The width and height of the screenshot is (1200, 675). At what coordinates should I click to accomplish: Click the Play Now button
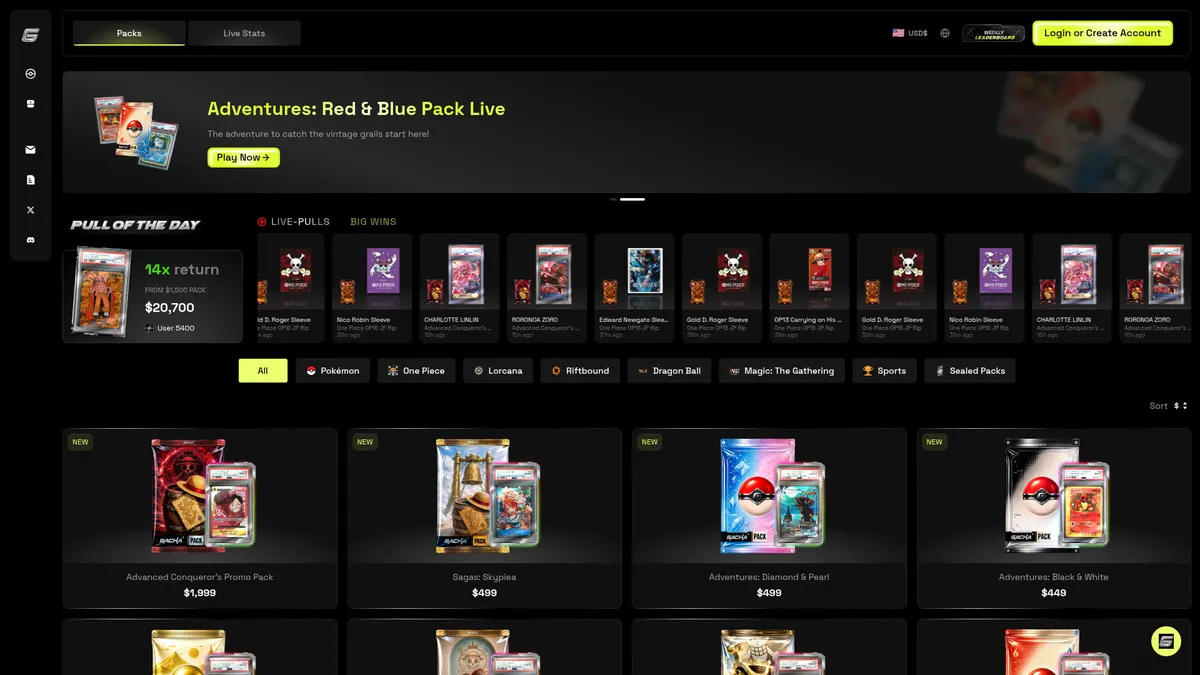point(243,157)
